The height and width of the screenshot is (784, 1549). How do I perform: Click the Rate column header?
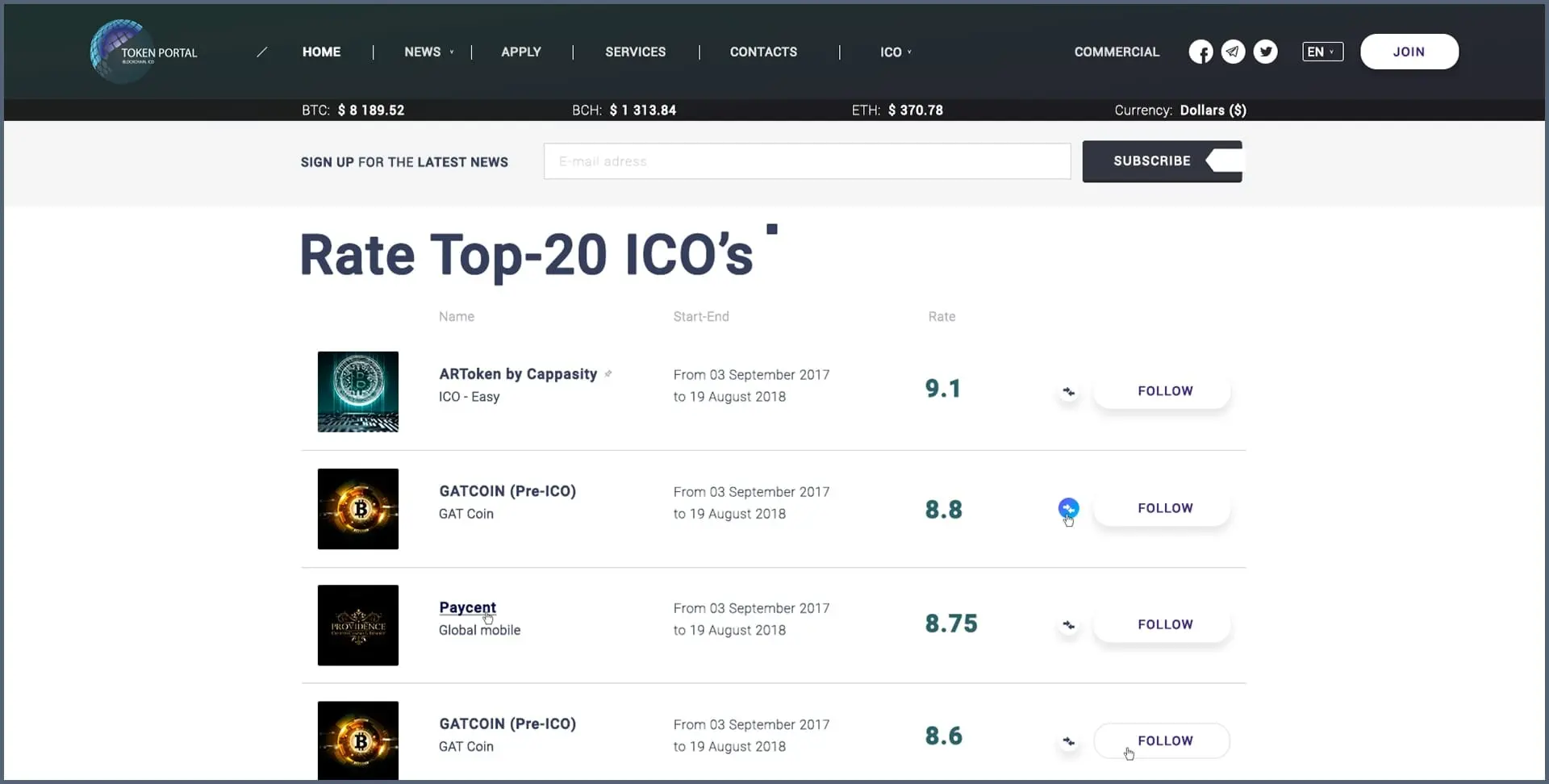click(x=942, y=317)
